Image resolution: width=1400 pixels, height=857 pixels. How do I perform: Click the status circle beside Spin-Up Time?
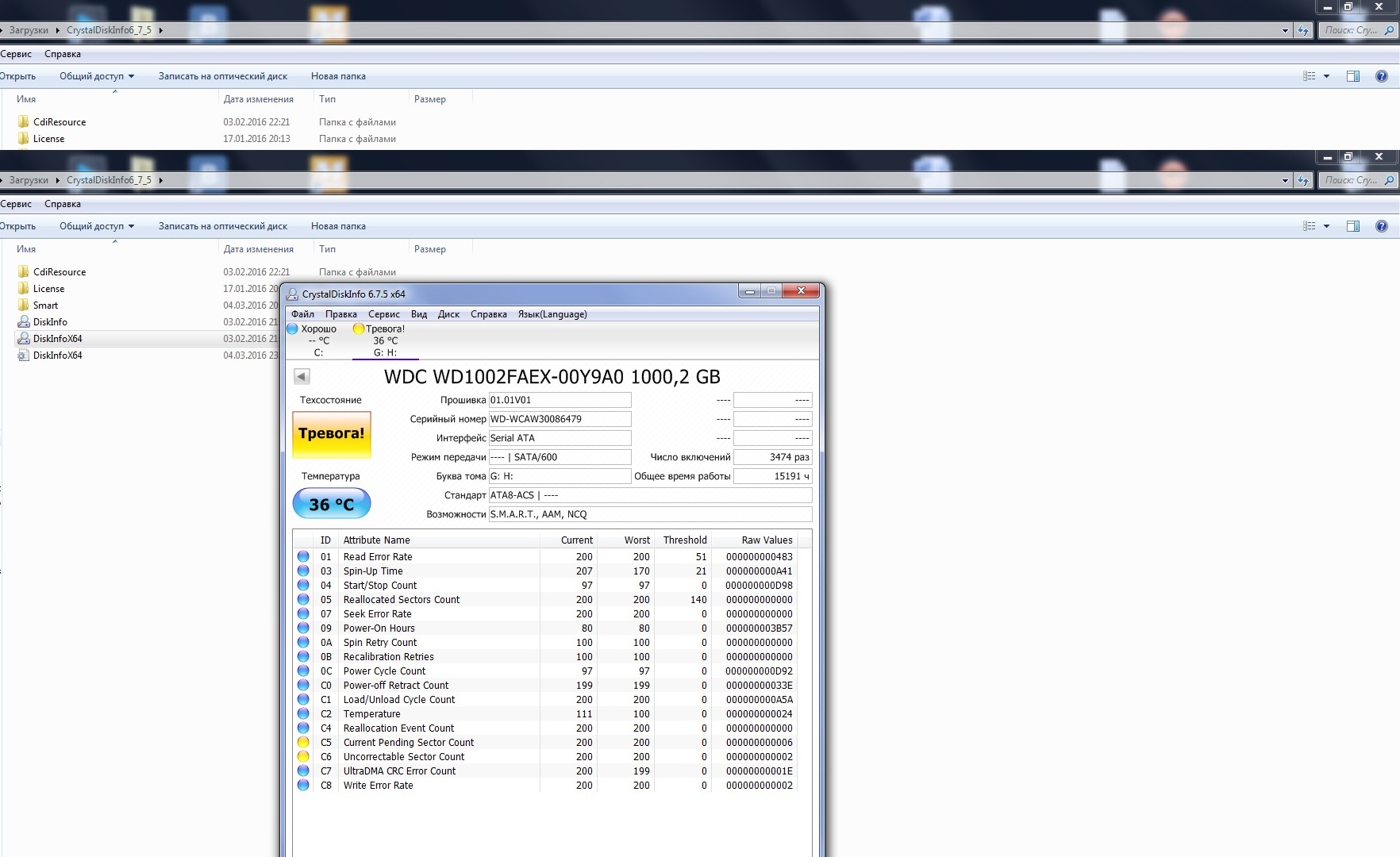(x=303, y=571)
